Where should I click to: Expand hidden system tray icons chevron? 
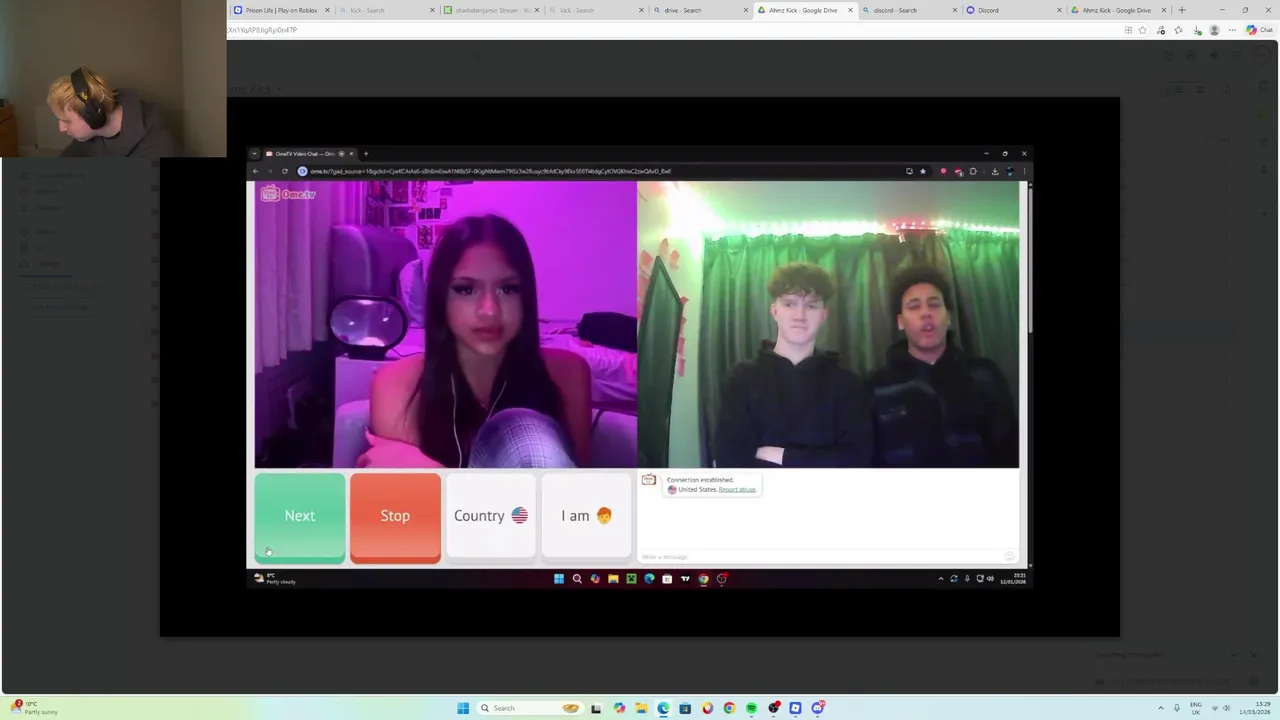click(x=1161, y=708)
